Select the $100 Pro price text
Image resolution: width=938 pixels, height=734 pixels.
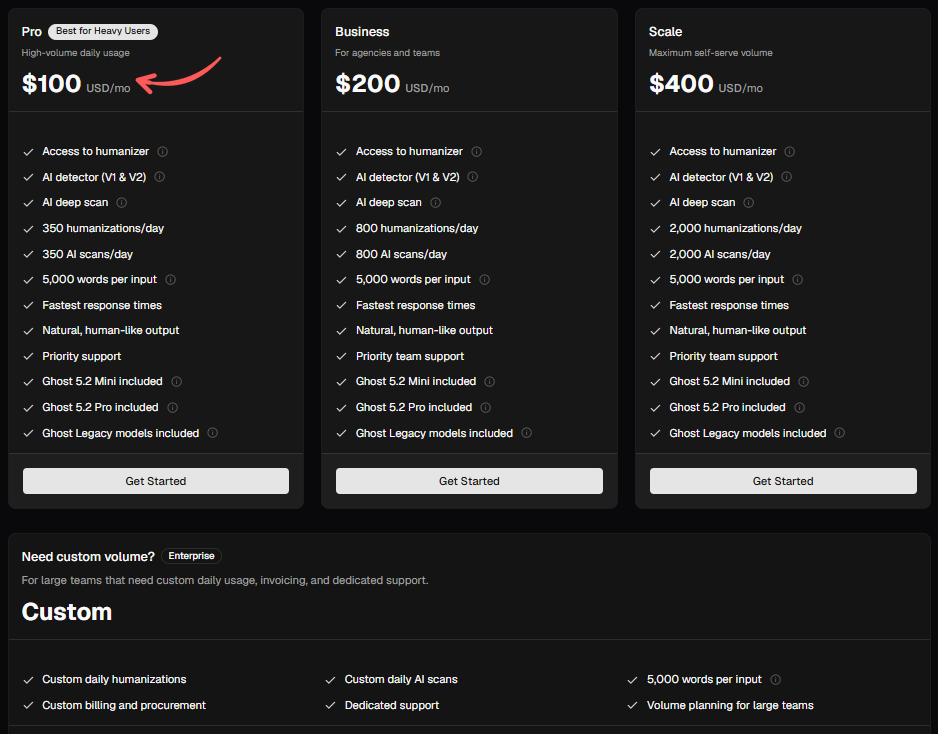[51, 84]
